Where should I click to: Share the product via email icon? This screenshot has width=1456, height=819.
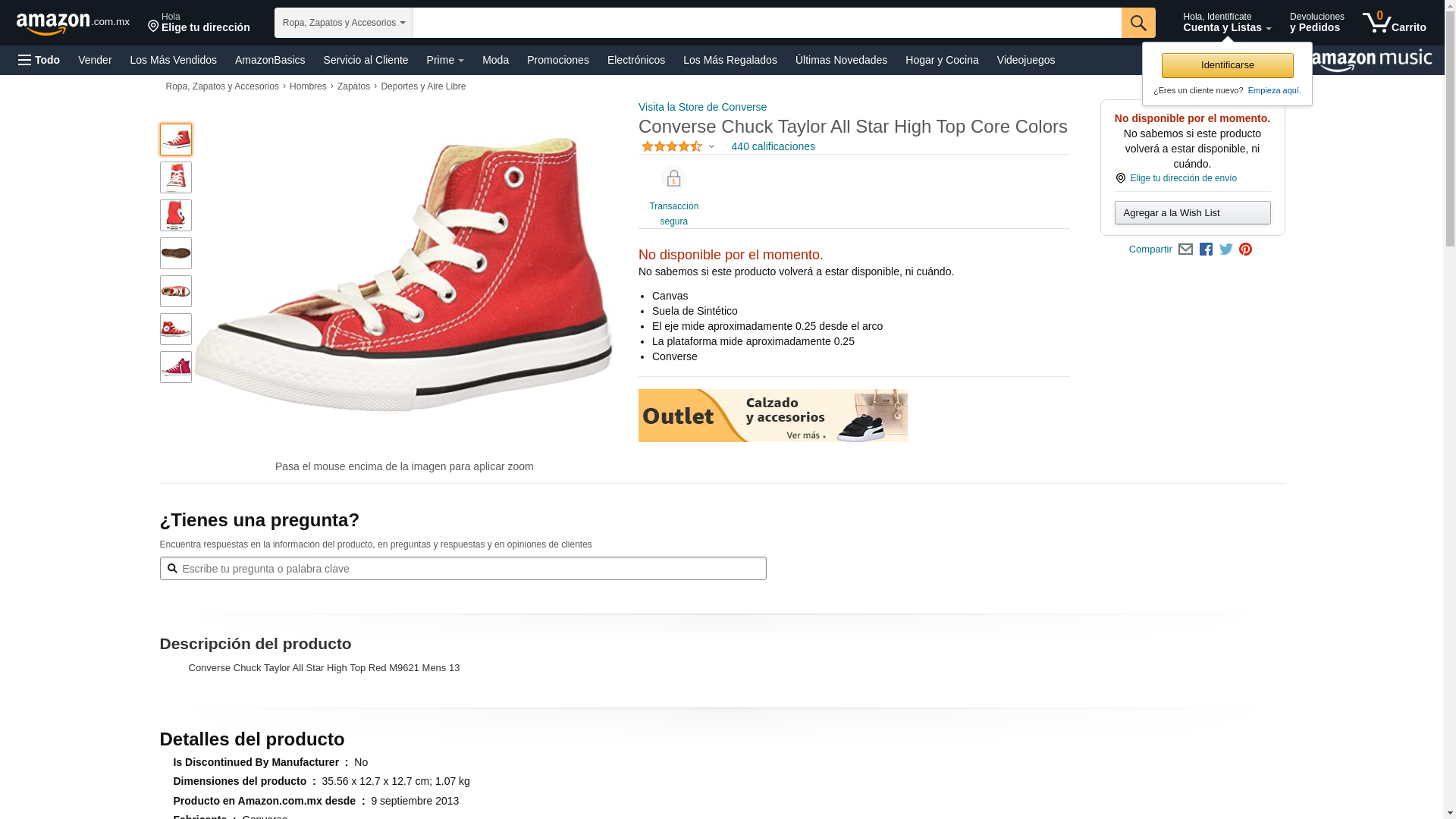coord(1185,249)
